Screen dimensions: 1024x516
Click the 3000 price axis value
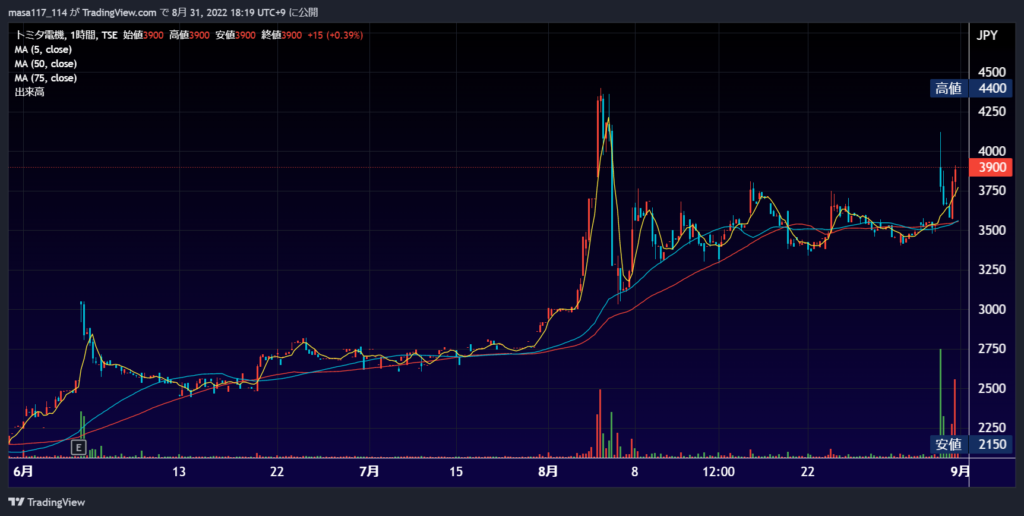992,310
